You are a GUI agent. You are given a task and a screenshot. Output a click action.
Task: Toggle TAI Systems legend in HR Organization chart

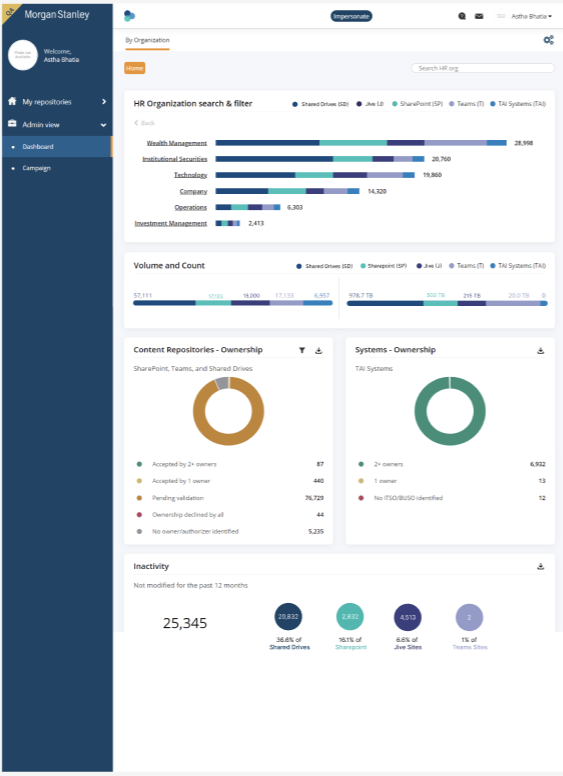(518, 104)
